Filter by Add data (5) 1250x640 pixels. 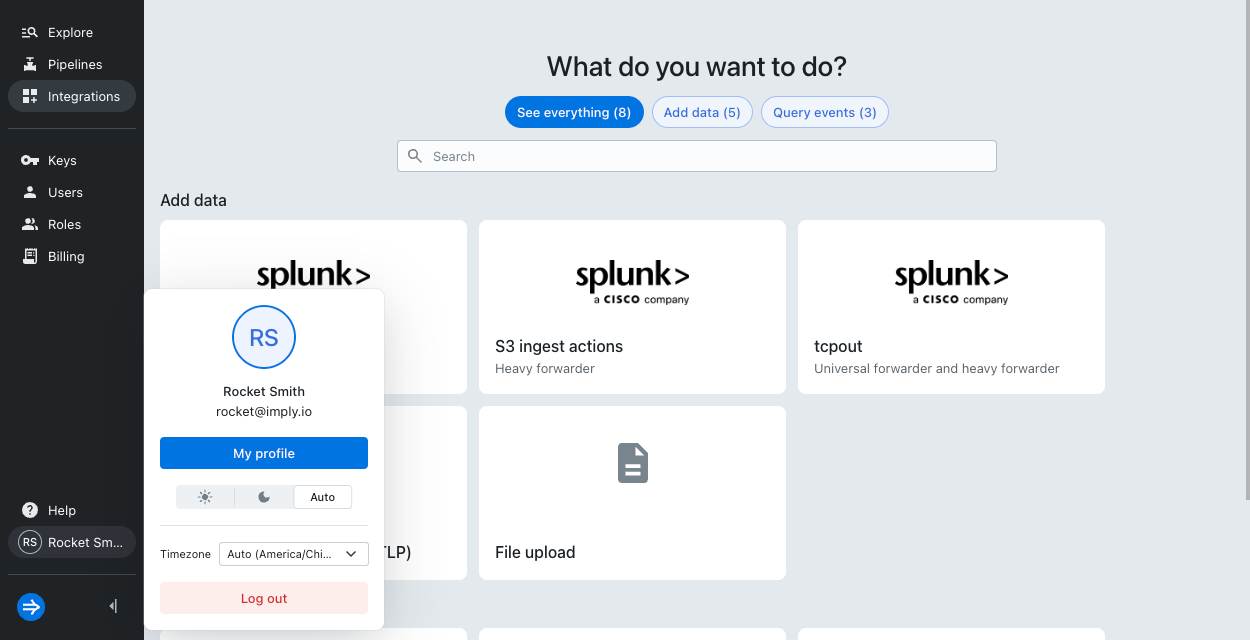tap(702, 113)
